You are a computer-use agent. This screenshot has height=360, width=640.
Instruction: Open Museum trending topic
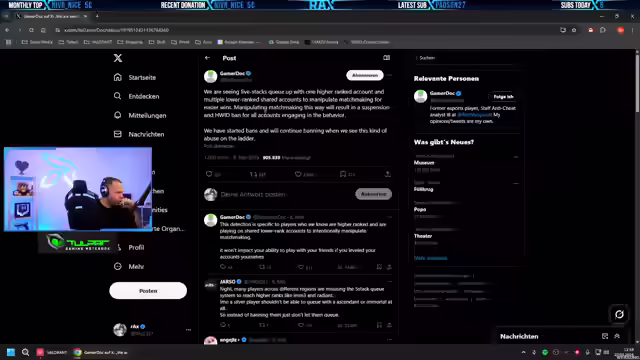pyautogui.click(x=424, y=163)
